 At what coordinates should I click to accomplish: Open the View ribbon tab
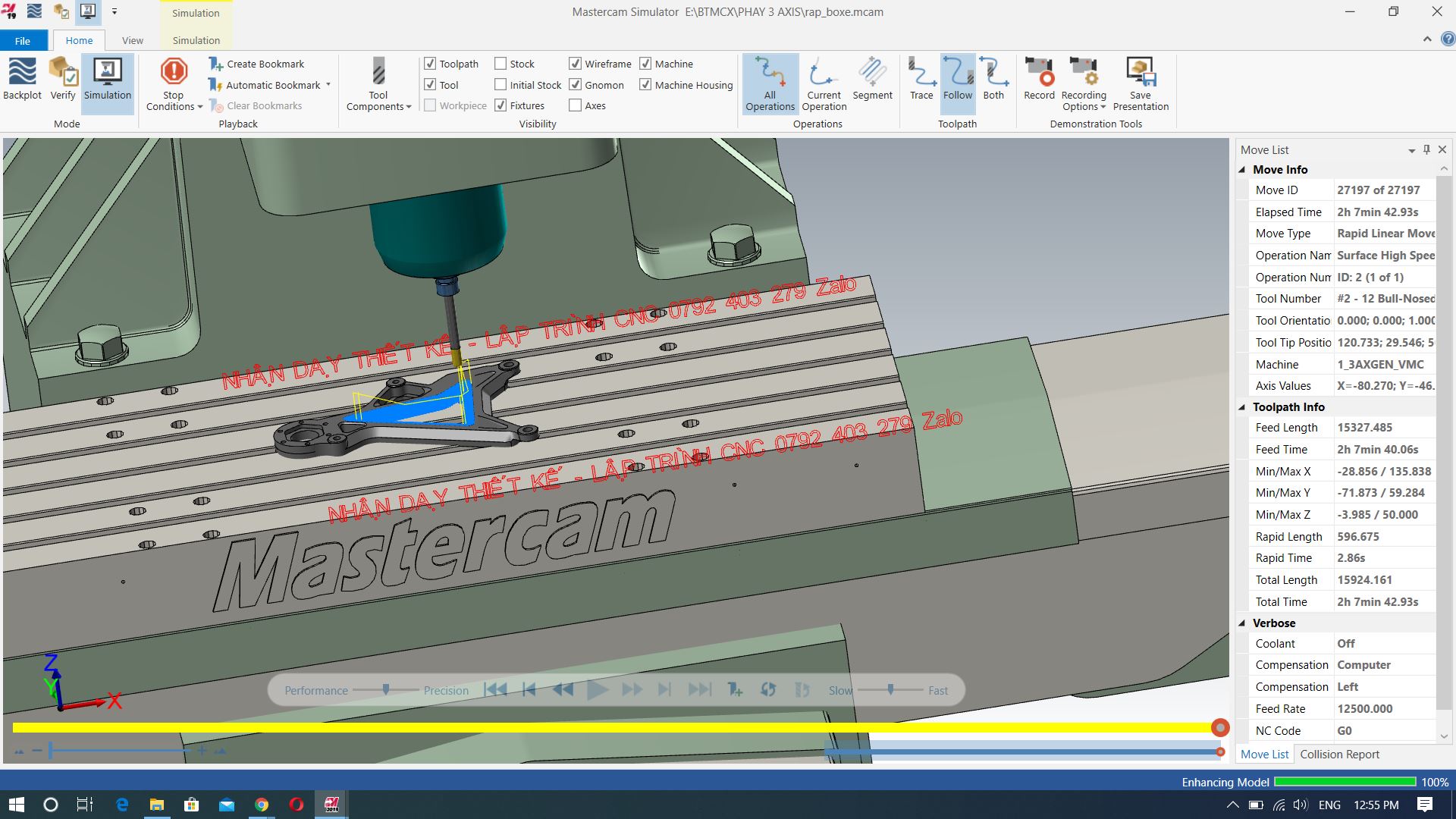(x=132, y=40)
